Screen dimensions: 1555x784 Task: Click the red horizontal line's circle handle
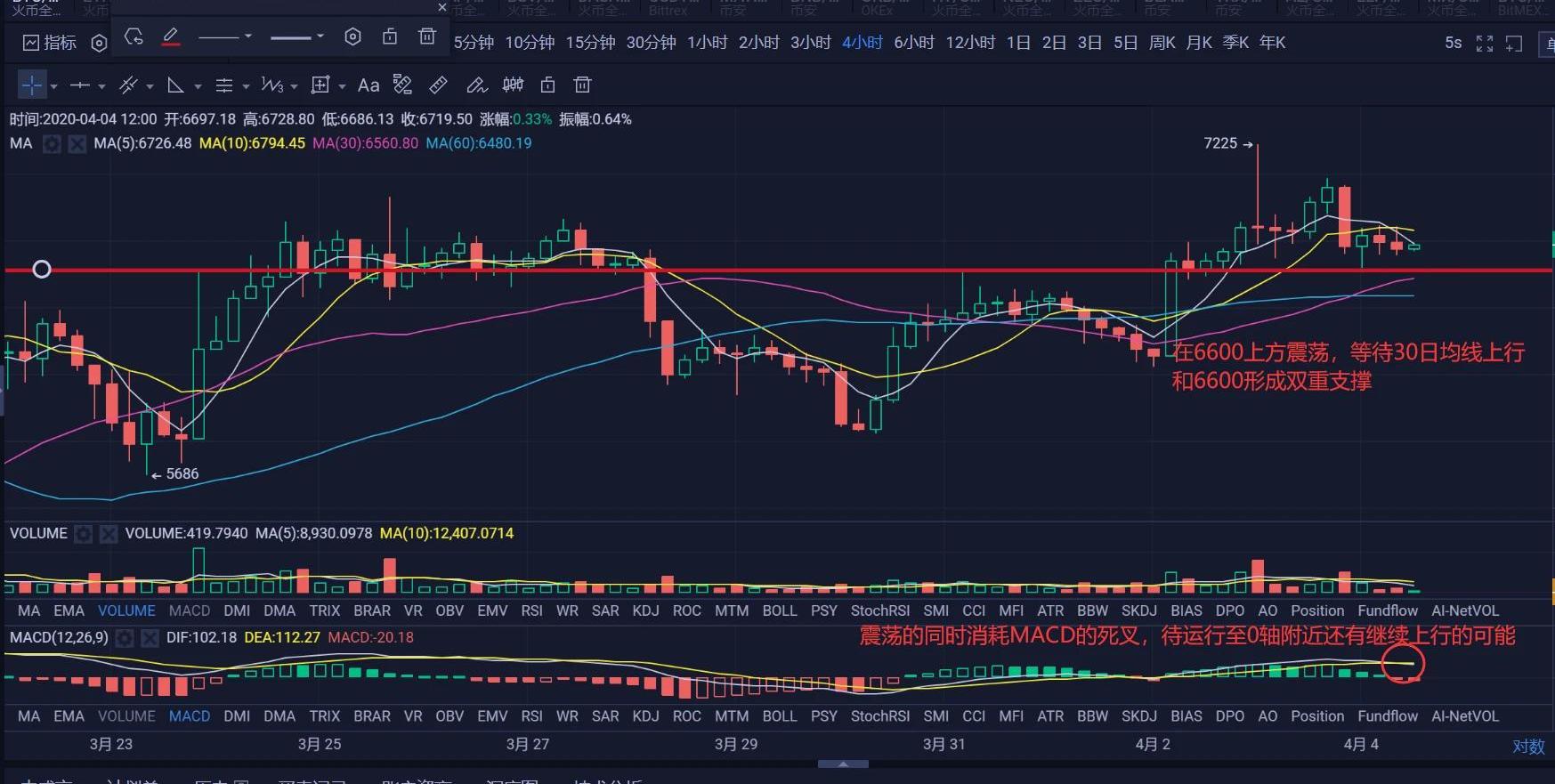click(42, 270)
